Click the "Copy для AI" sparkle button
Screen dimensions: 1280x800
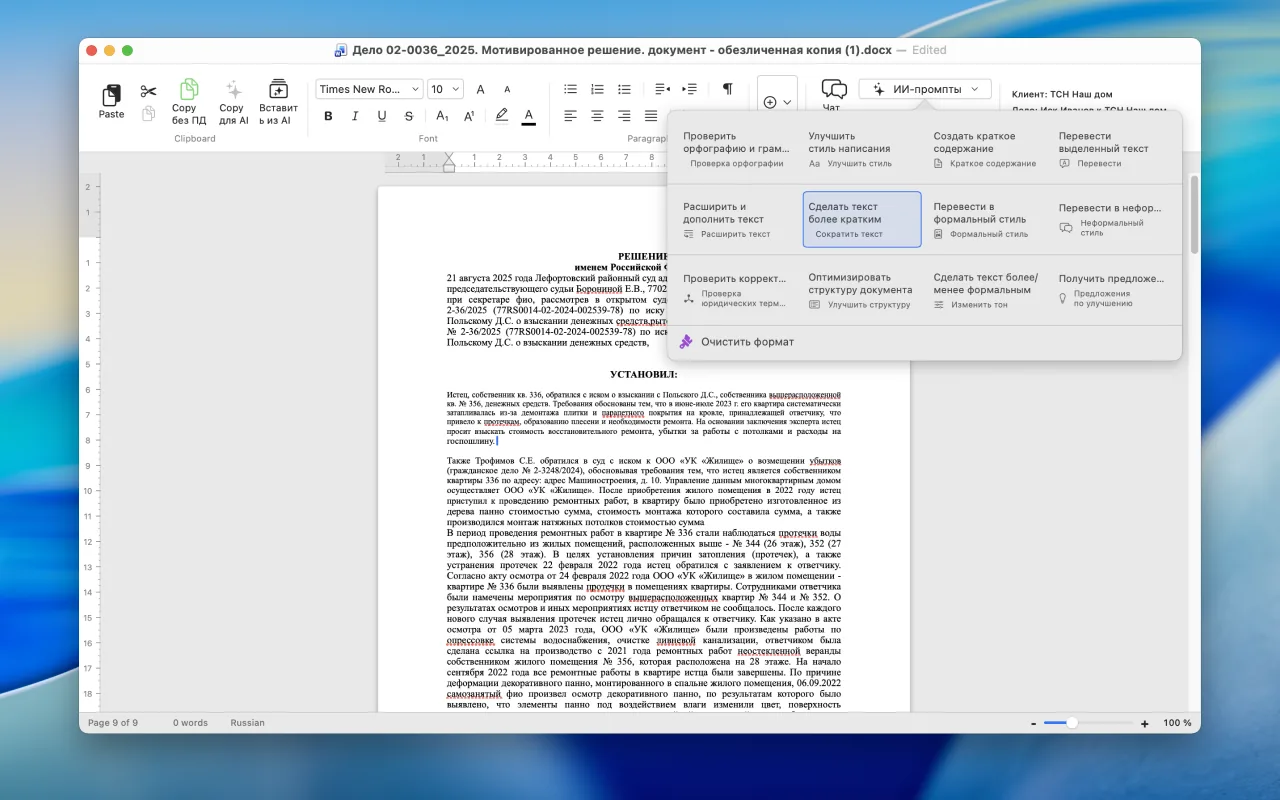pos(232,102)
